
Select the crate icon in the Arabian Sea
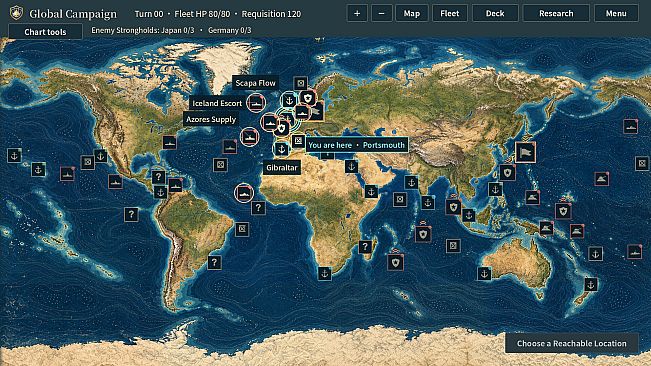(400, 200)
